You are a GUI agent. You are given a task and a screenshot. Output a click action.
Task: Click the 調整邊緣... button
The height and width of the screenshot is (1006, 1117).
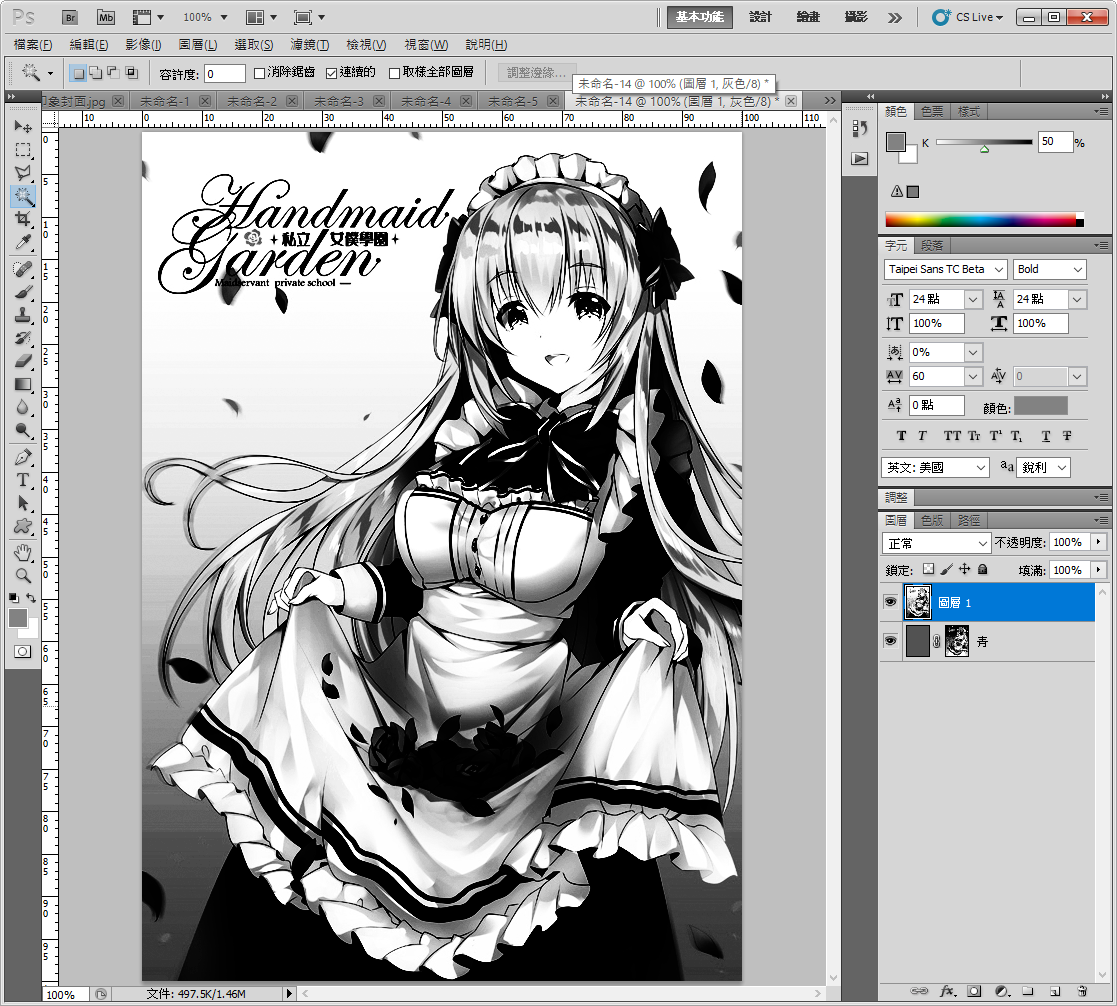click(x=536, y=73)
